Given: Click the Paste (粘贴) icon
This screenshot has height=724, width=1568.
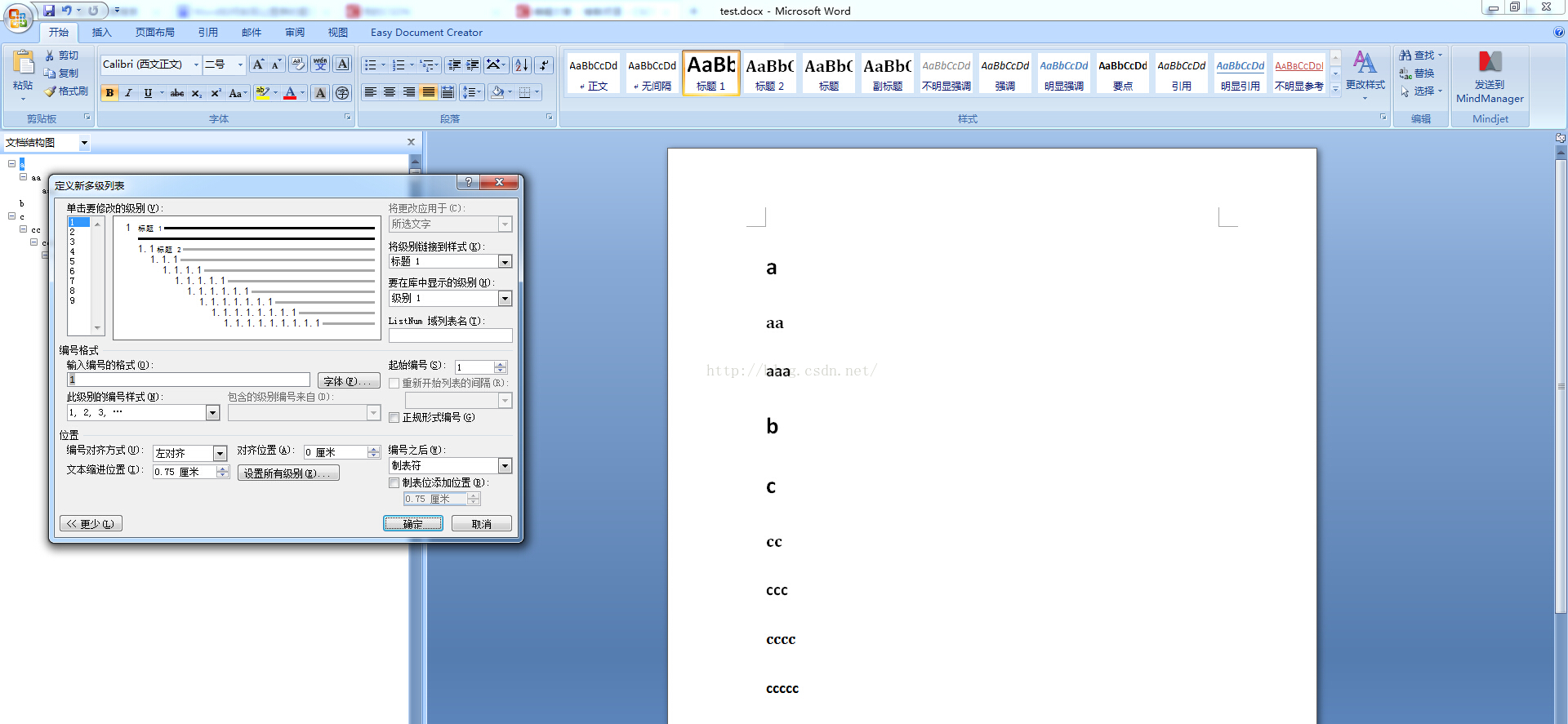Looking at the screenshot, I should tap(23, 67).
